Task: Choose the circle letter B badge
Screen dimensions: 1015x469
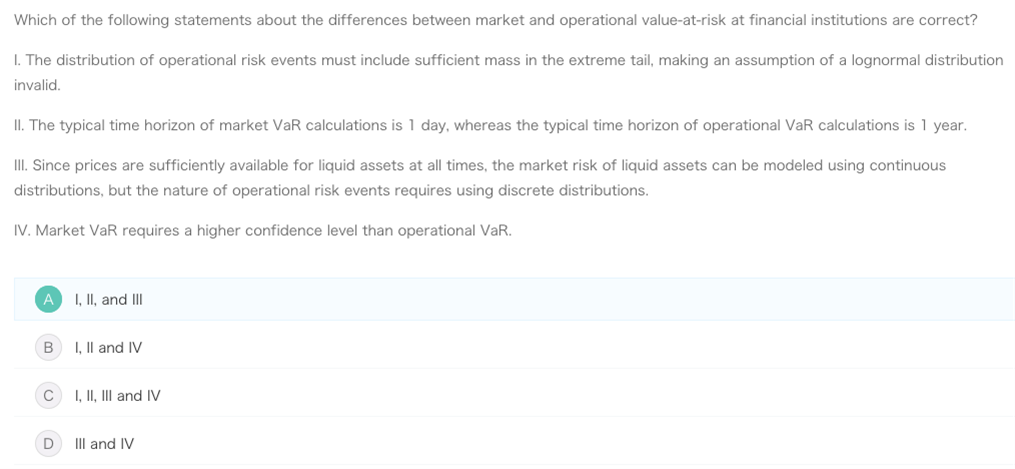Action: point(48,347)
